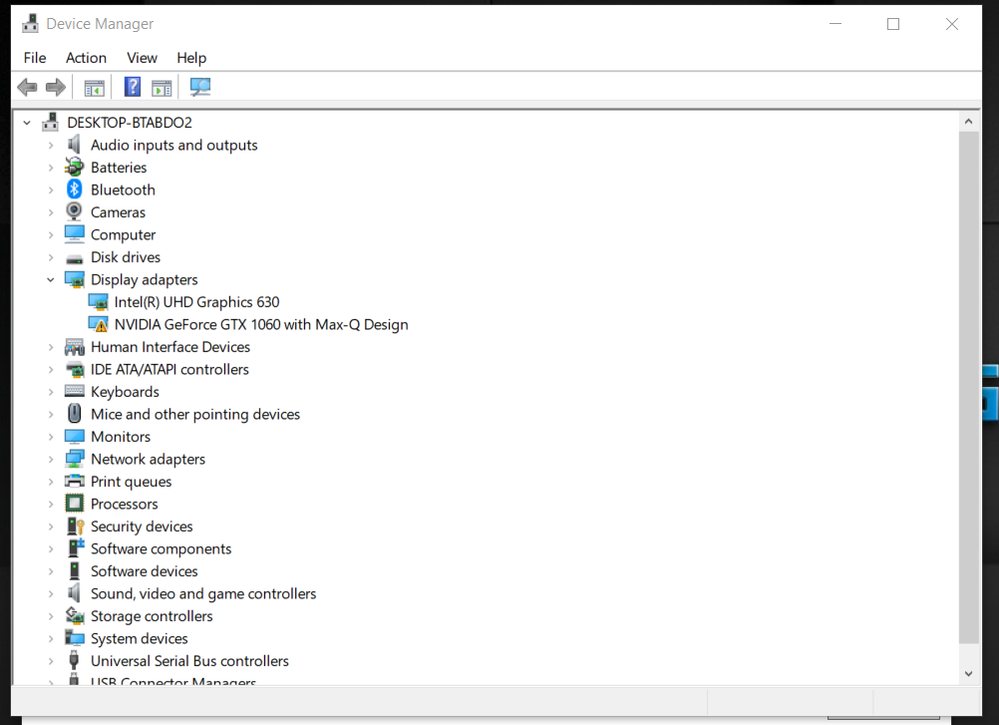Expand the Audio inputs and outputs category
This screenshot has height=725, width=999.
click(x=50, y=145)
